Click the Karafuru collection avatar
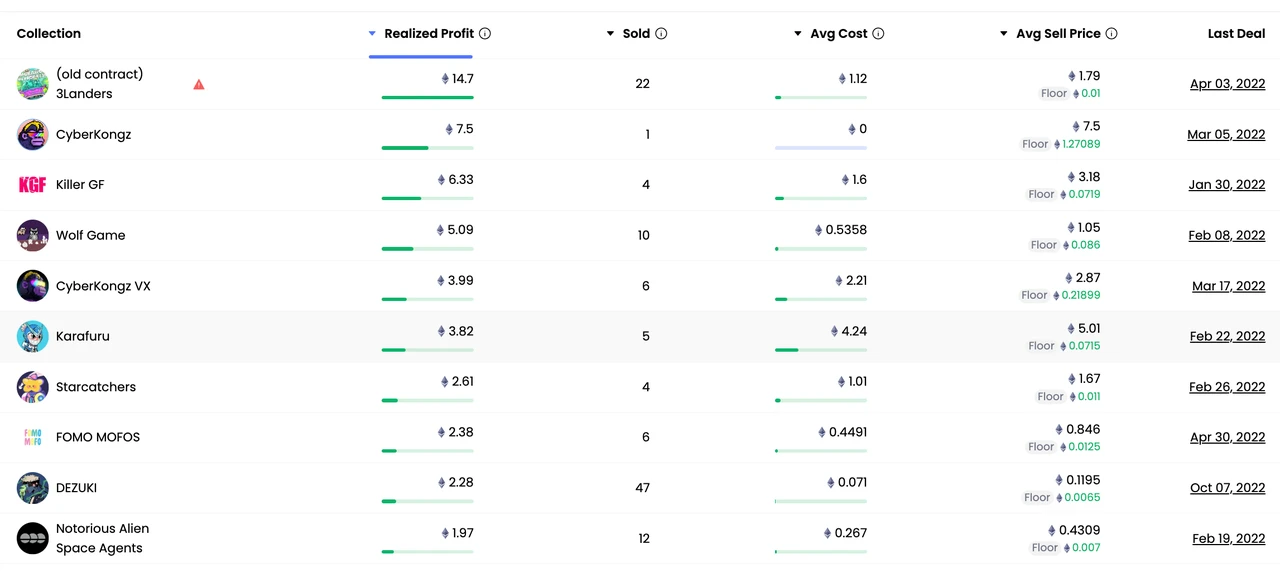Viewport: 1280px width, 573px height. click(x=33, y=336)
